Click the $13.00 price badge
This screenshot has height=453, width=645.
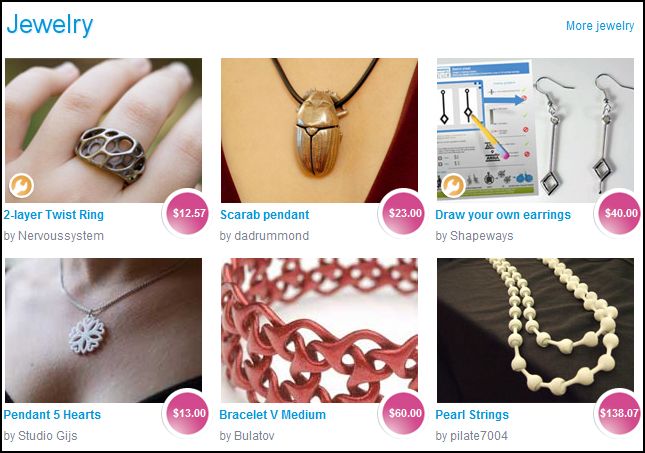189,413
